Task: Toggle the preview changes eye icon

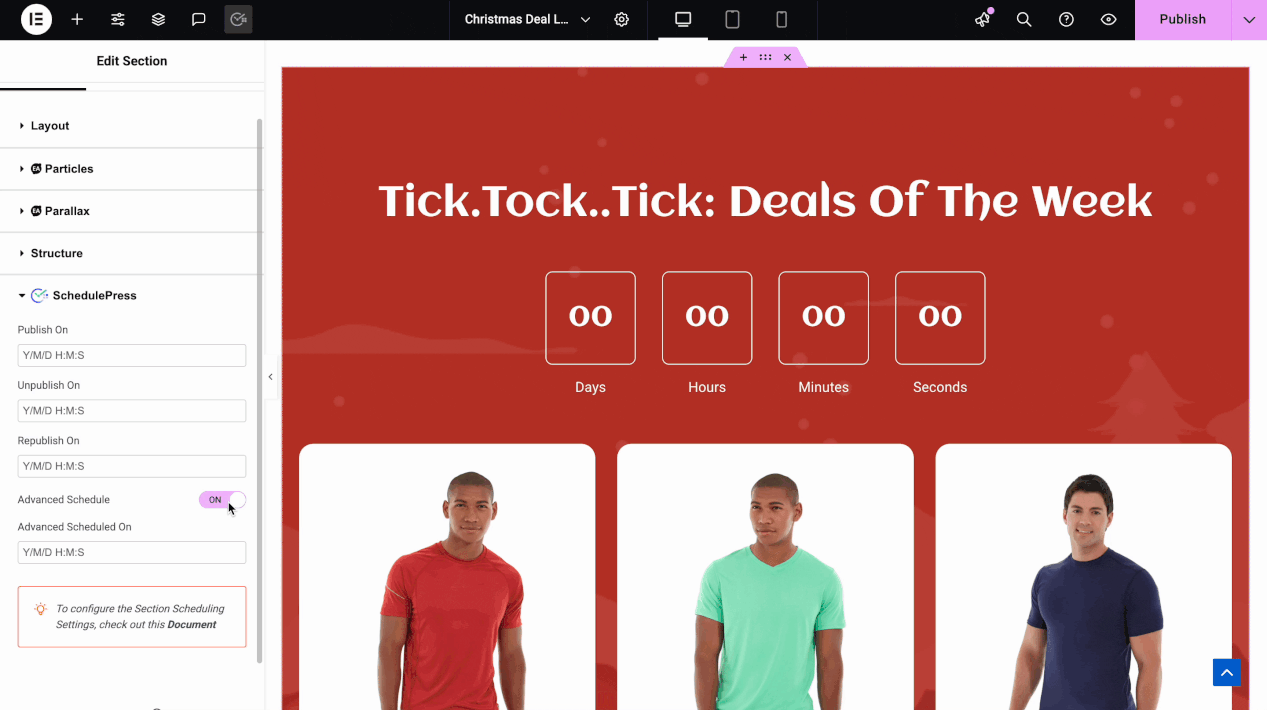Action: point(1108,19)
